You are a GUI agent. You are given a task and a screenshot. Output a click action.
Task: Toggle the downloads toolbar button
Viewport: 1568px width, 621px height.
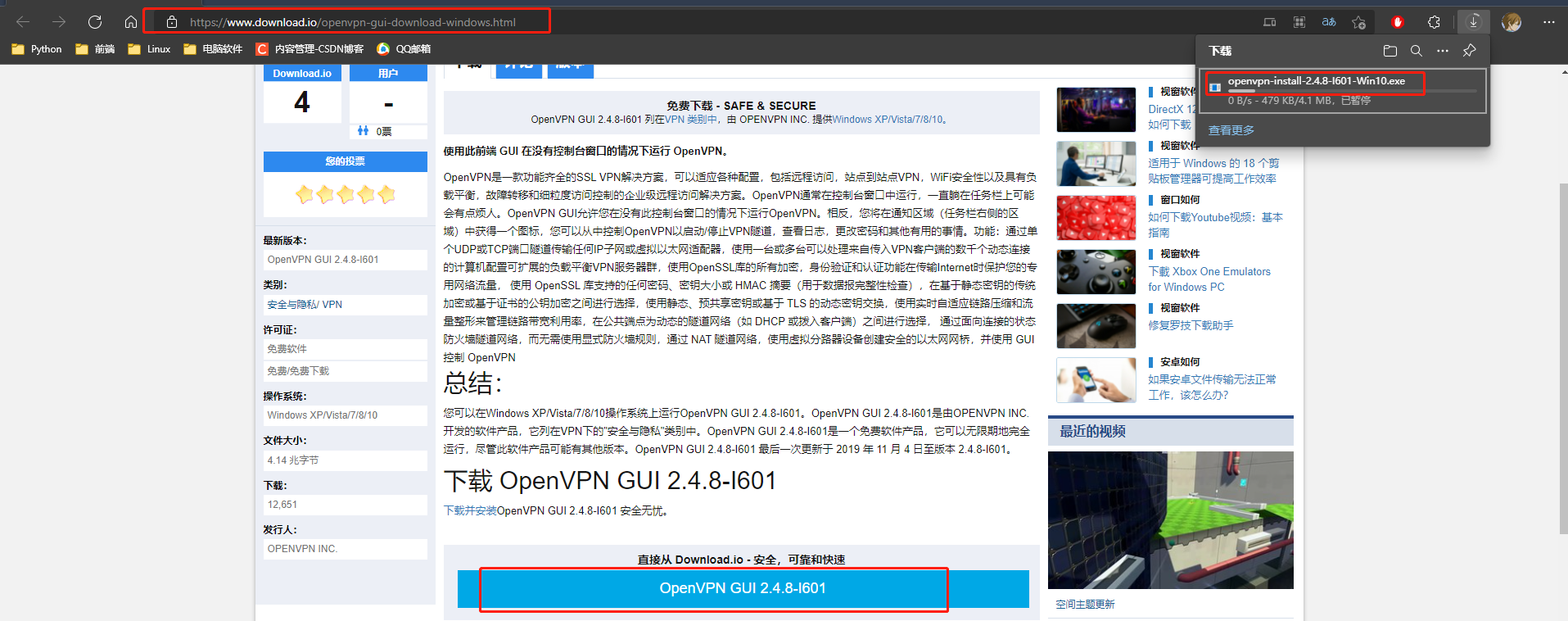coord(1474,22)
